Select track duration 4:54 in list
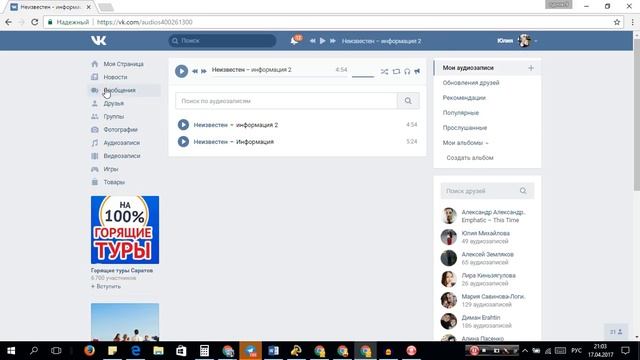 coord(411,124)
